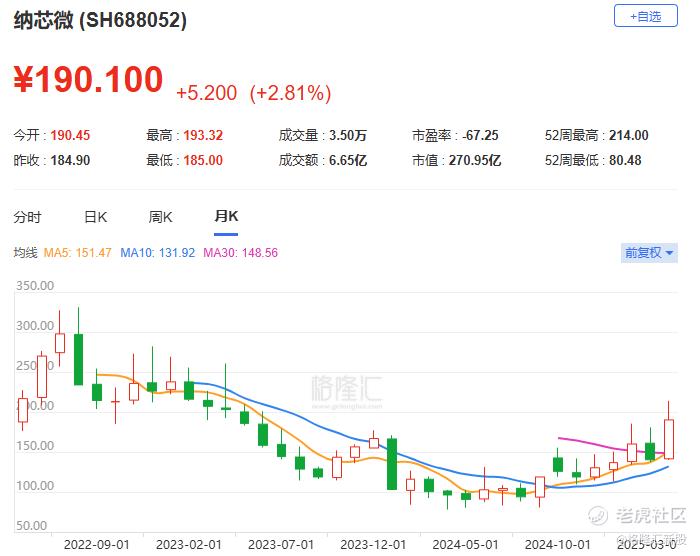Add stock via the +自选 button
The width and height of the screenshot is (700, 556).
[646, 16]
